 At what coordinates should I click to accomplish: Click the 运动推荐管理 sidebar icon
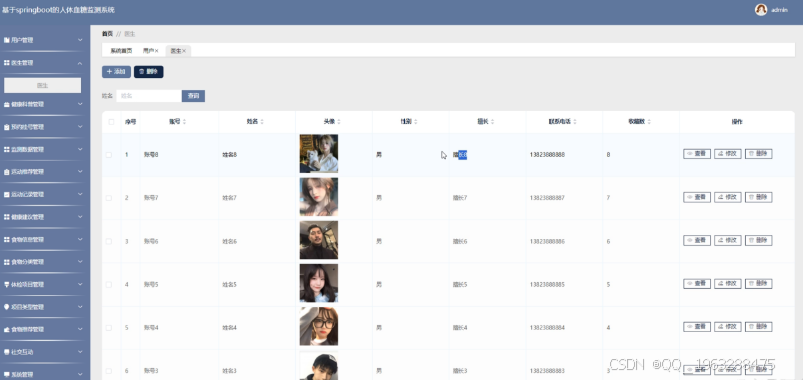[7, 172]
